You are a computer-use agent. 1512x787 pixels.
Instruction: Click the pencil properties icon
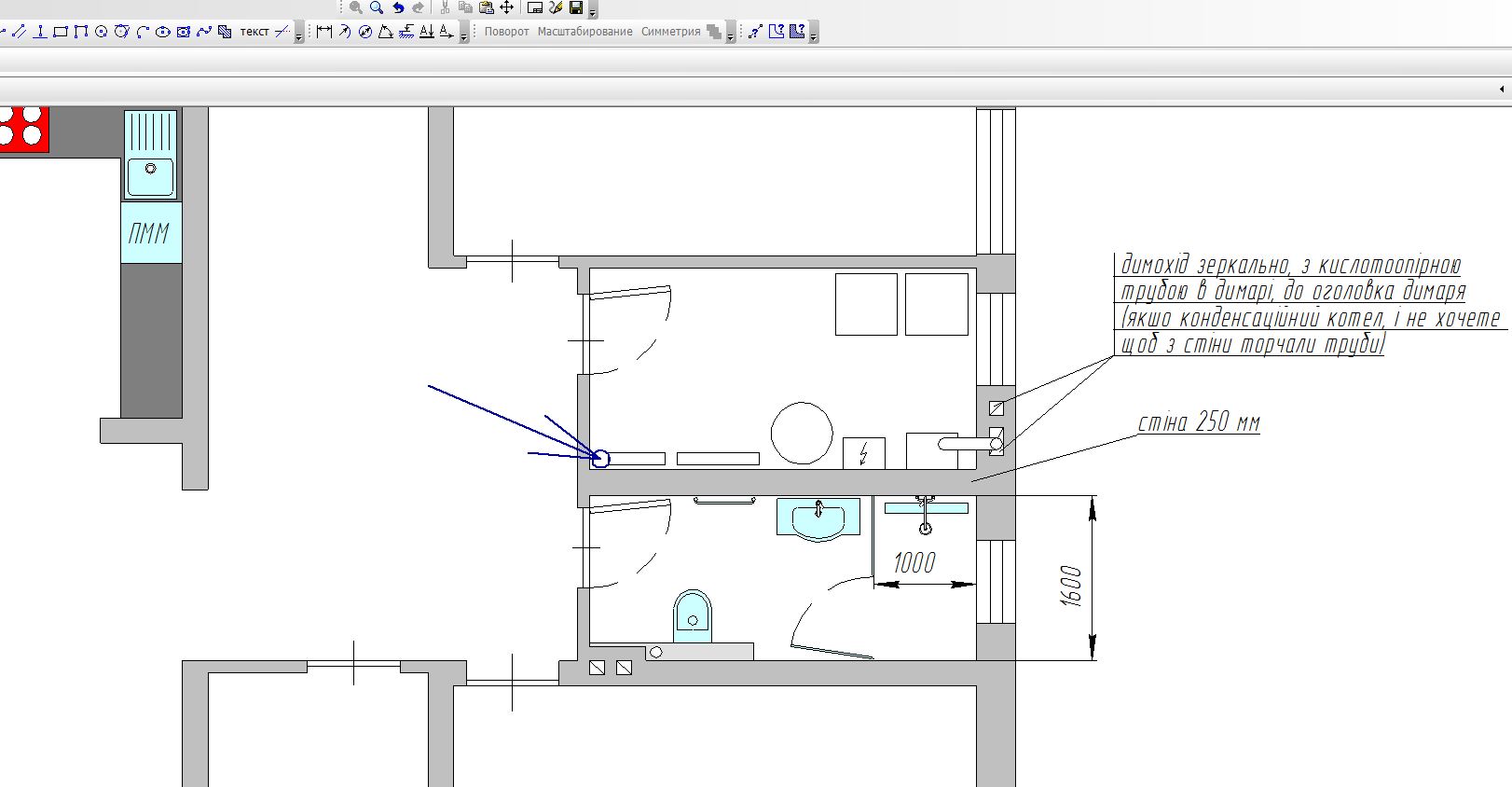coord(556,7)
